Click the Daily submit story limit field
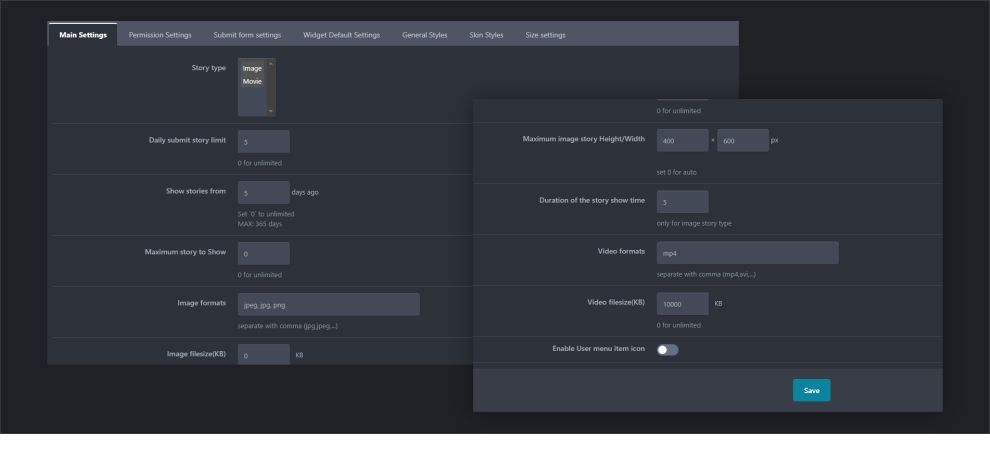990x460 pixels. pyautogui.click(x=264, y=141)
